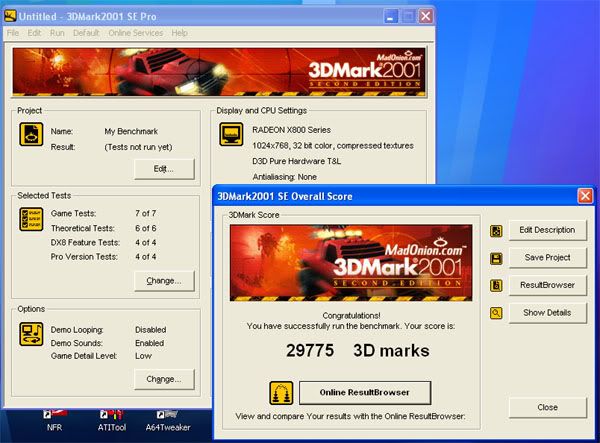Click the ResultBrowser icon
This screenshot has width=600, height=443.
(496, 286)
